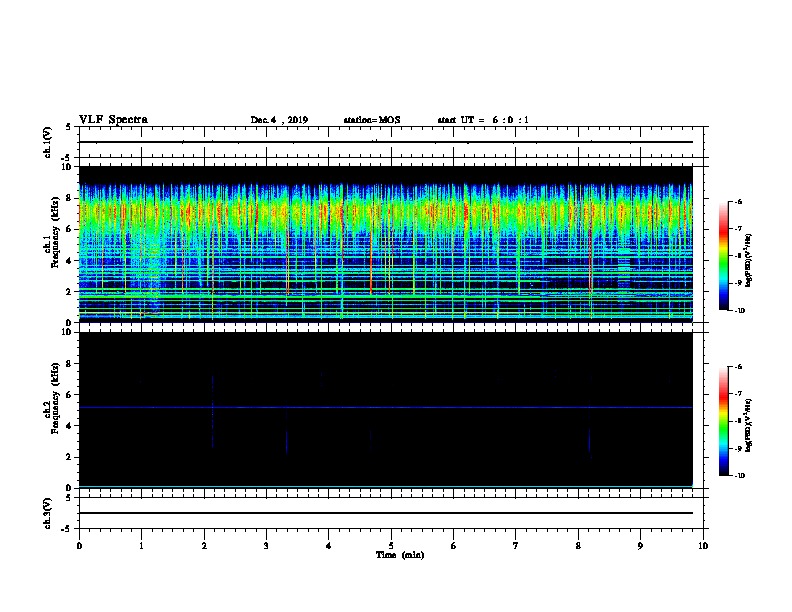792x612 pixels.
Task: Click the "station=MOS" header label
Action: coord(372,120)
